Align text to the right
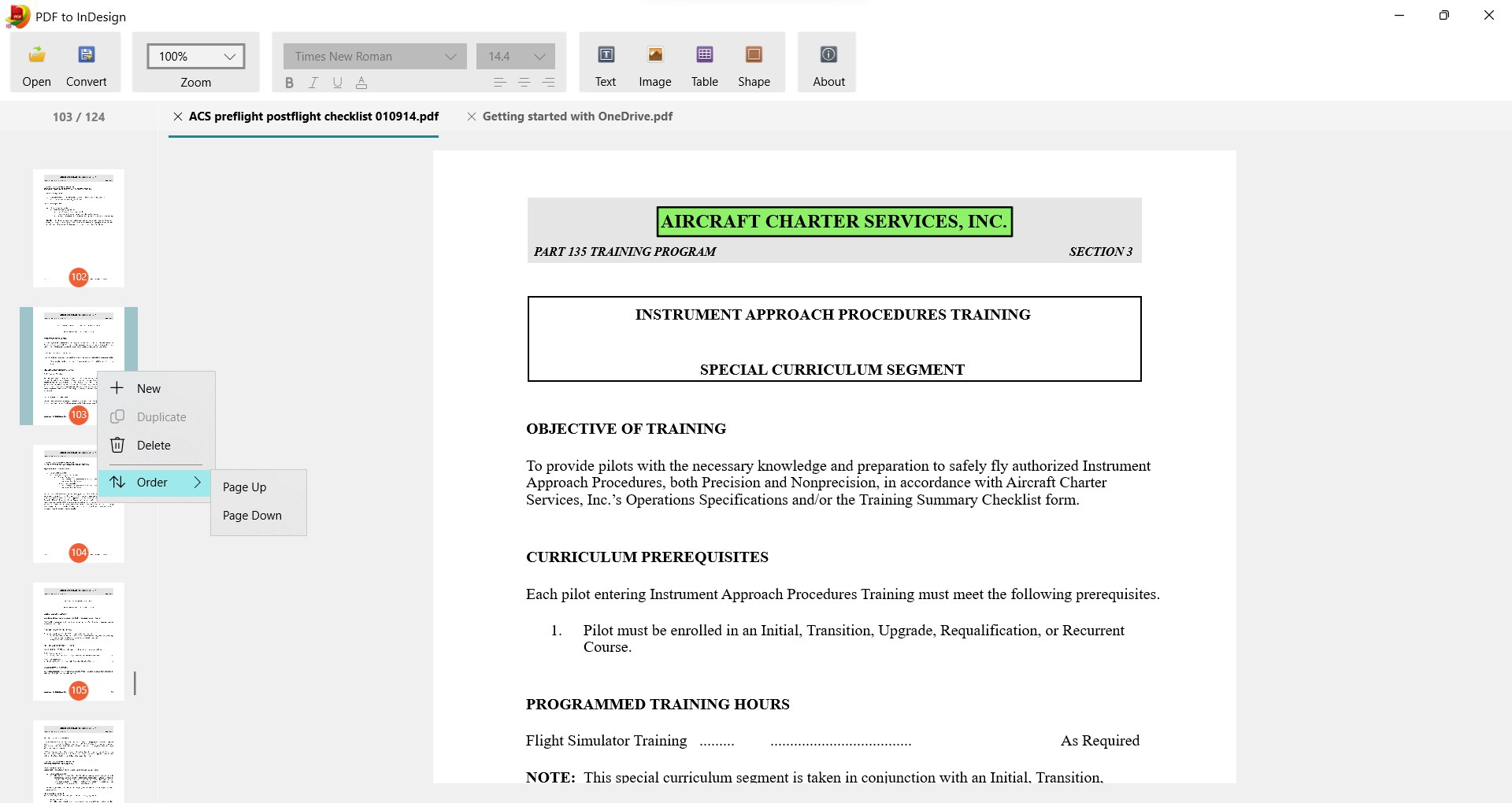This screenshot has height=803, width=1512. [549, 83]
